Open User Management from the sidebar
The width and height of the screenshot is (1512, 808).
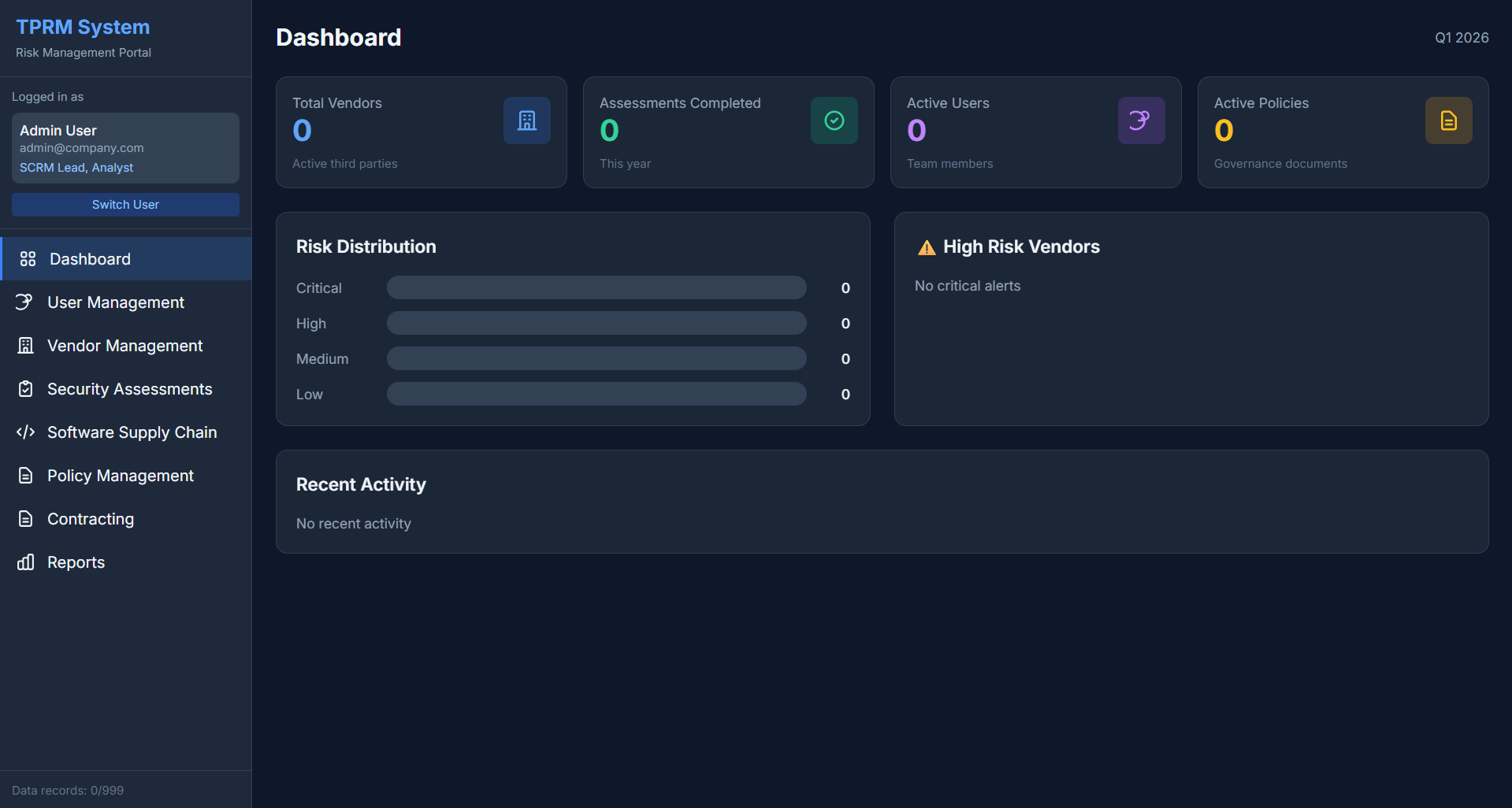point(115,302)
